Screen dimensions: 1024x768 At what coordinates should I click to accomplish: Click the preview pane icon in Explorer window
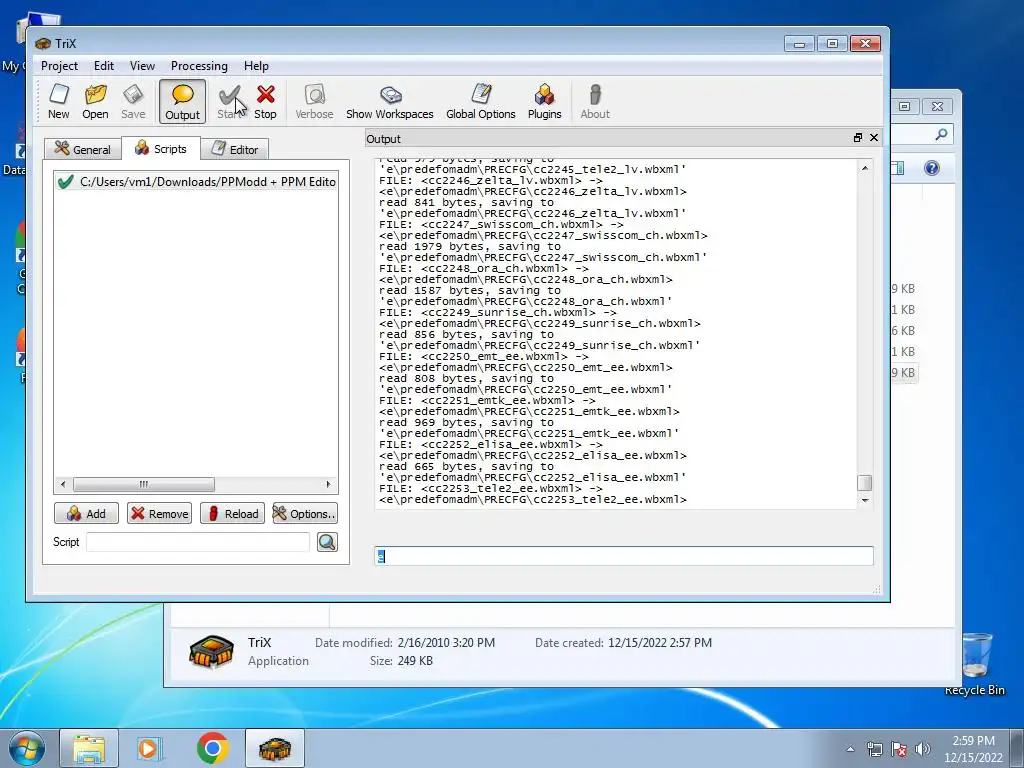(x=898, y=168)
